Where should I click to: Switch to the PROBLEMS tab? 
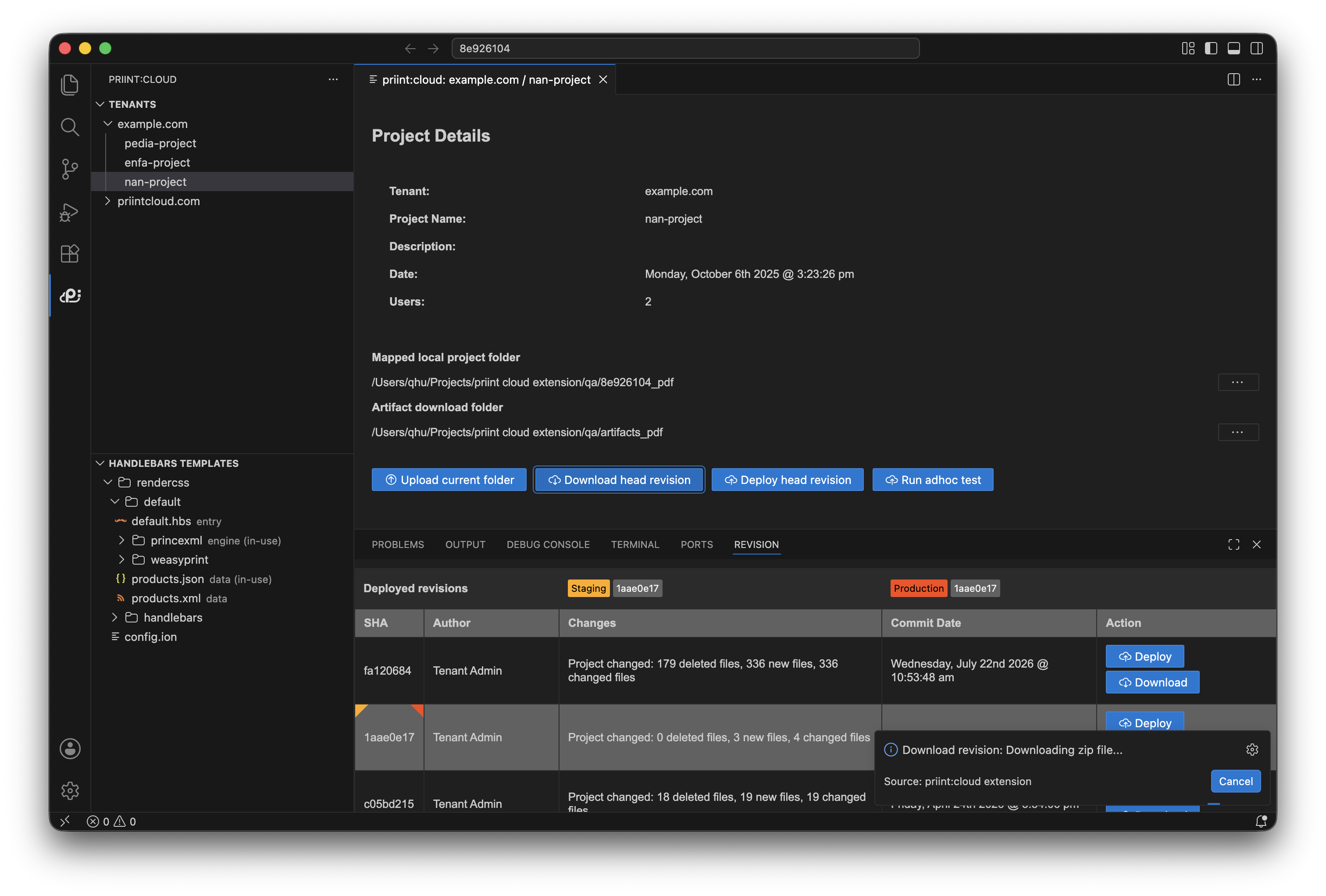pos(398,545)
